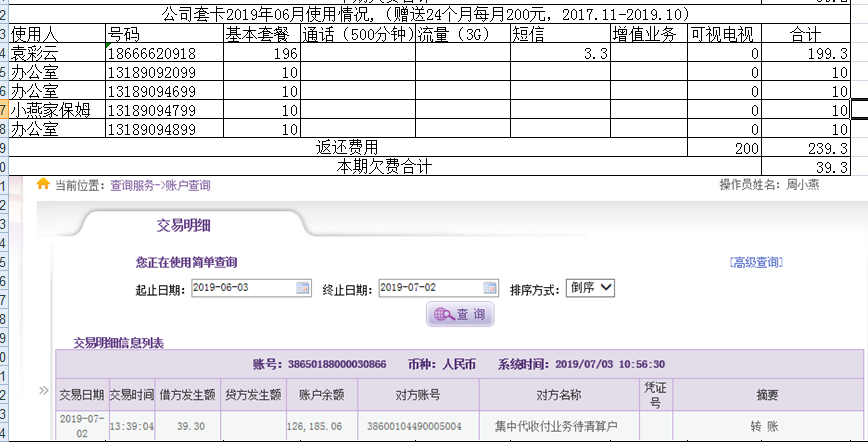868x442 pixels.
Task: Click the 本期欠费合计 total cell 39.3
Action: [x=814, y=166]
